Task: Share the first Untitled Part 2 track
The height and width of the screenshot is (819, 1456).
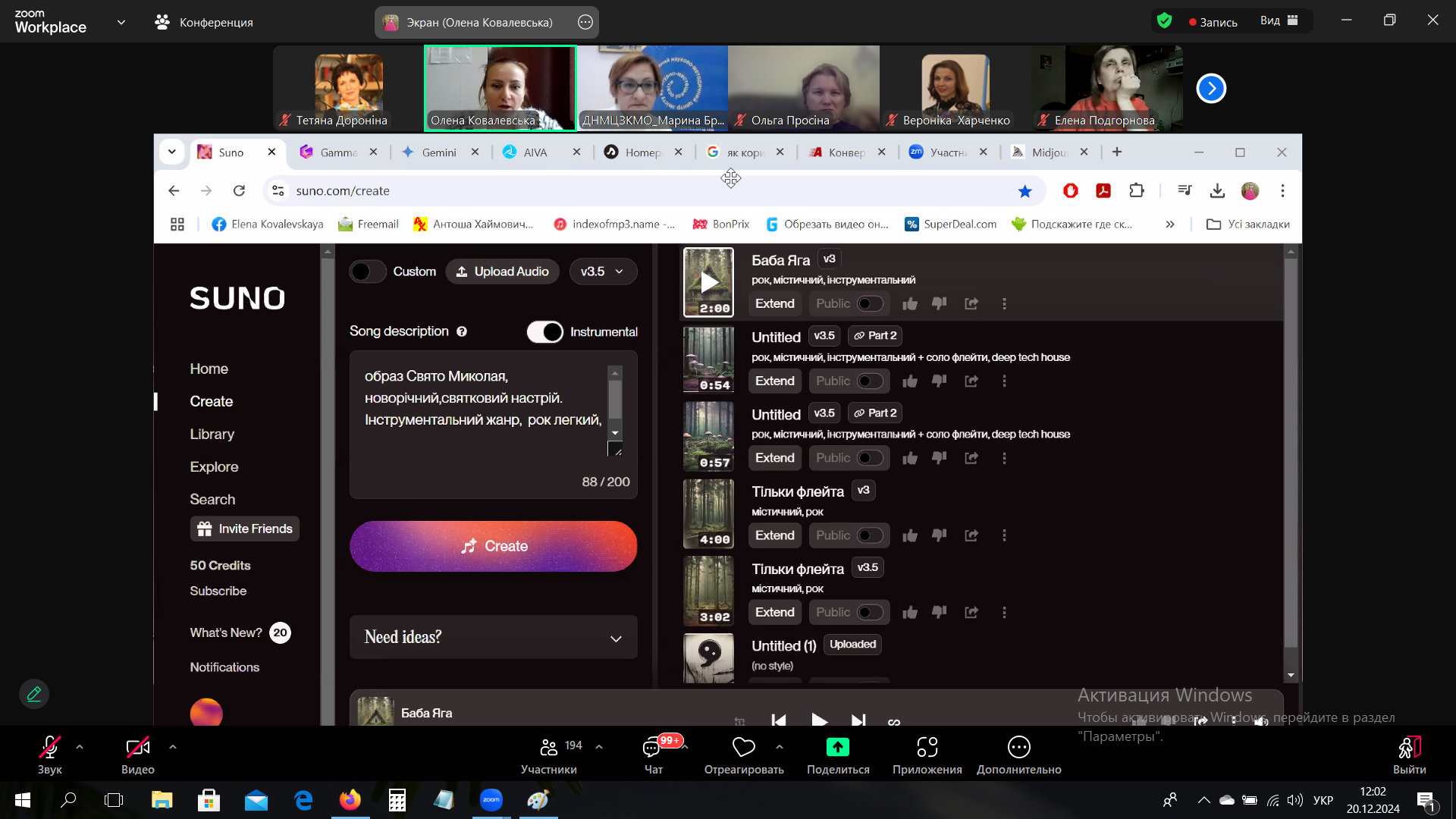Action: pos(971,381)
